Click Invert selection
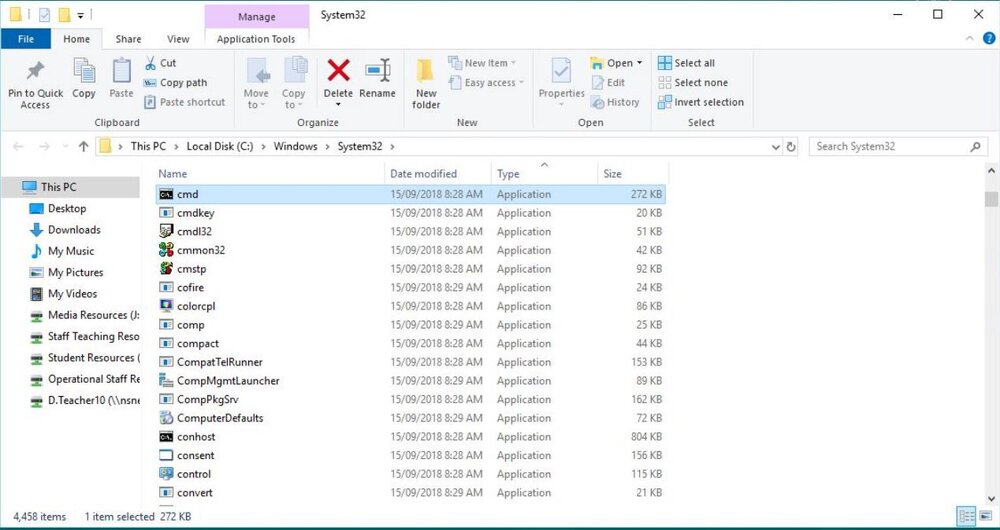This screenshot has width=1000, height=530. point(701,102)
